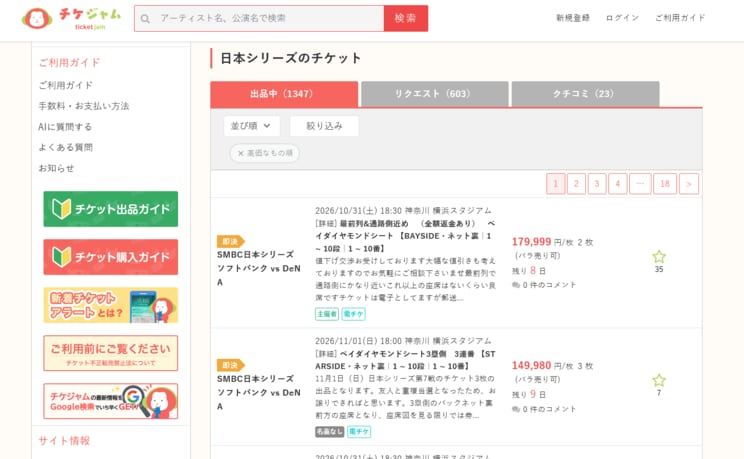744x459 pixels.
Task: Open the 絞り込み filter button
Action: tap(324, 126)
